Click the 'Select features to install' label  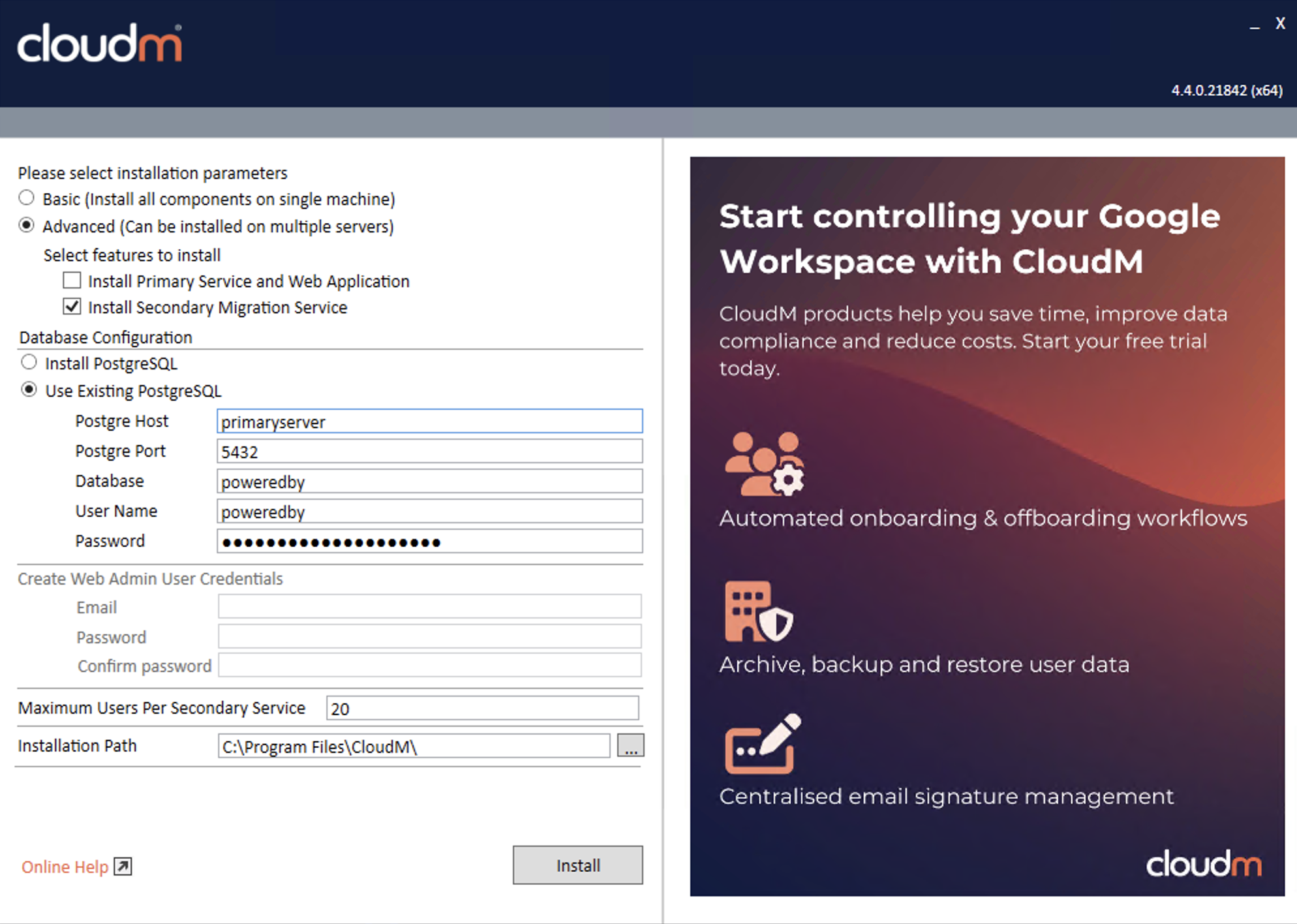point(132,255)
